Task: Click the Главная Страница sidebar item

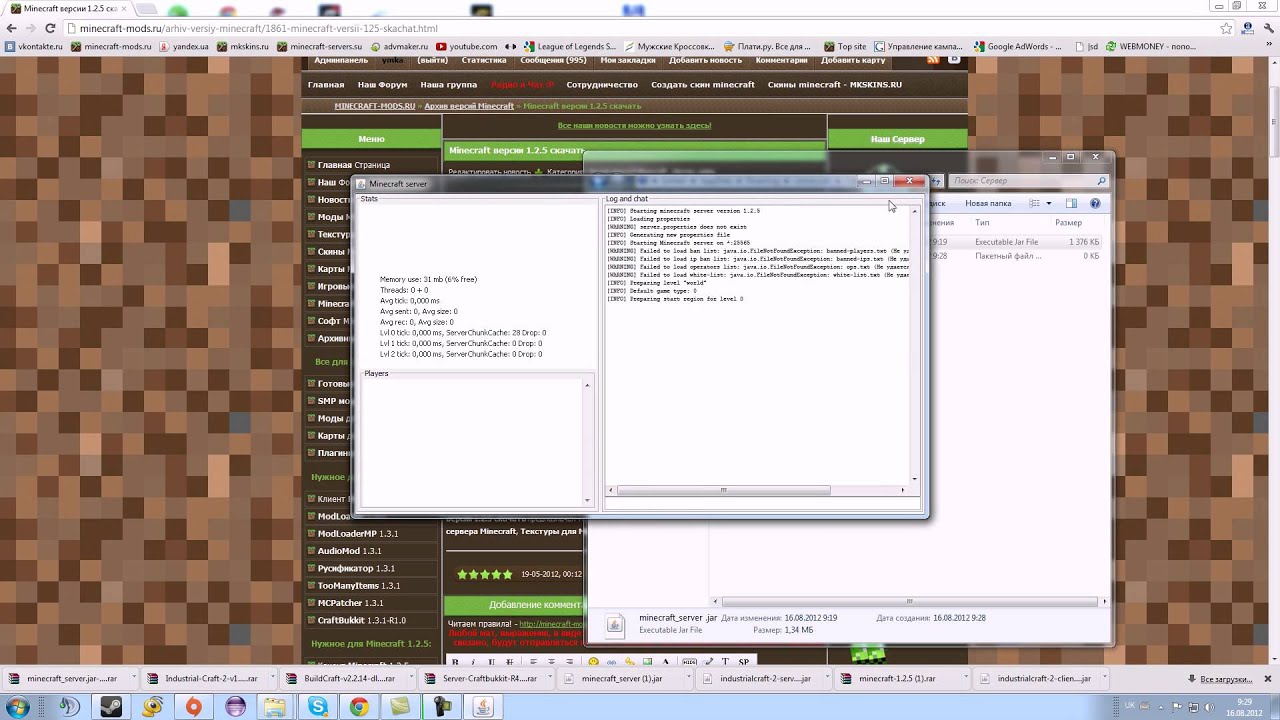Action: click(x=353, y=165)
